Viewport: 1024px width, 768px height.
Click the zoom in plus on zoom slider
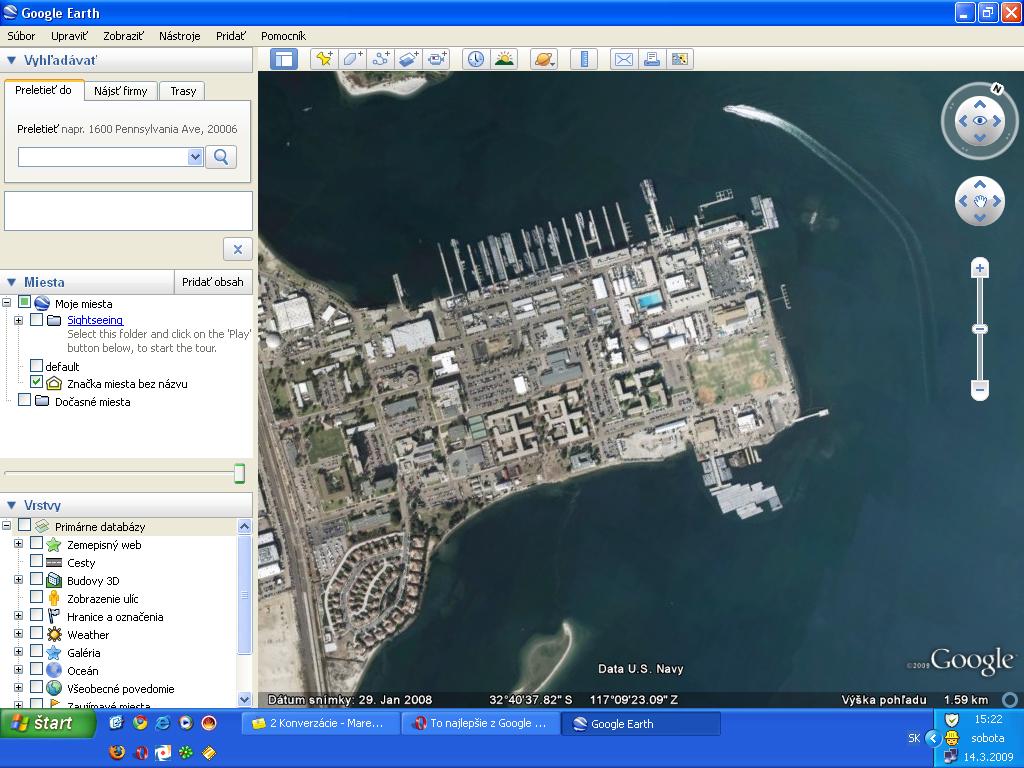coord(980,268)
